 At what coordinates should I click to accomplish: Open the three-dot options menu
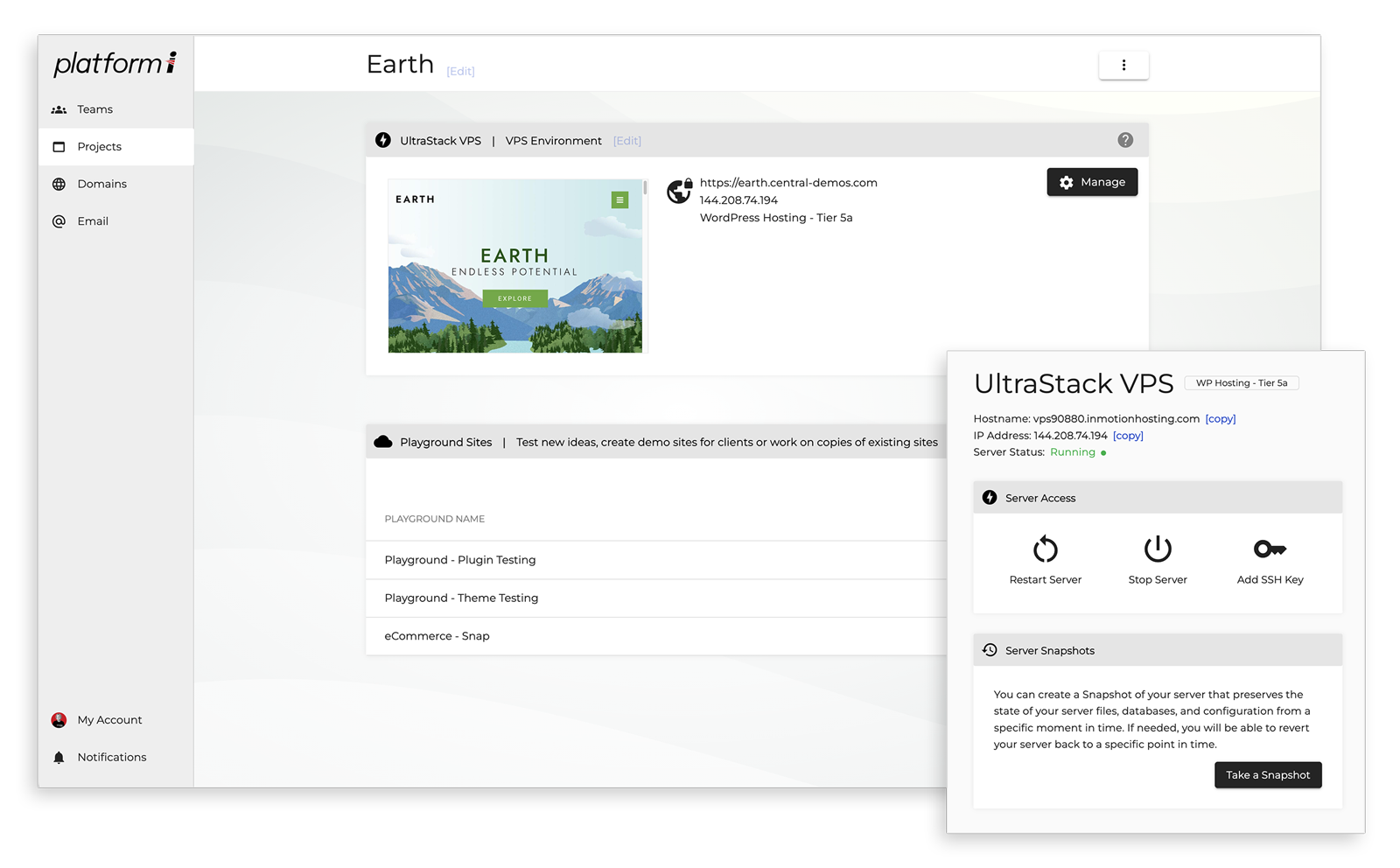click(x=1123, y=65)
